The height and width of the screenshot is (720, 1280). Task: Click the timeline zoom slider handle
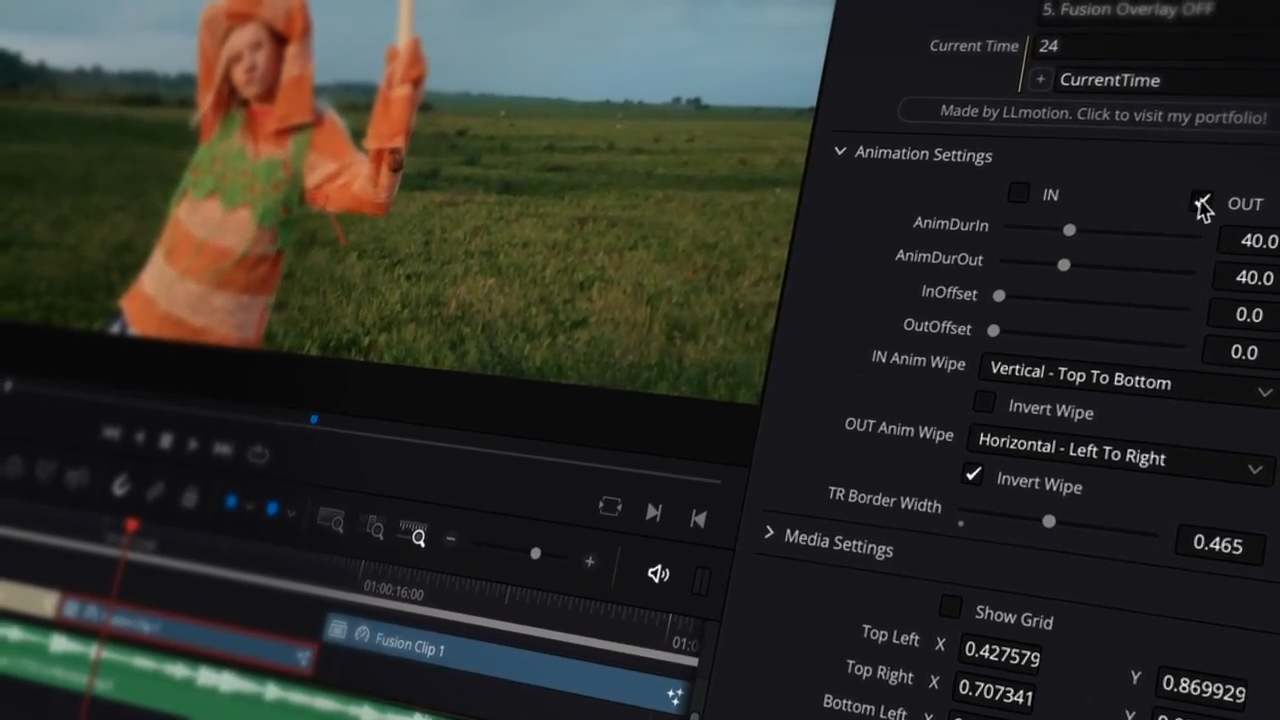click(x=535, y=553)
